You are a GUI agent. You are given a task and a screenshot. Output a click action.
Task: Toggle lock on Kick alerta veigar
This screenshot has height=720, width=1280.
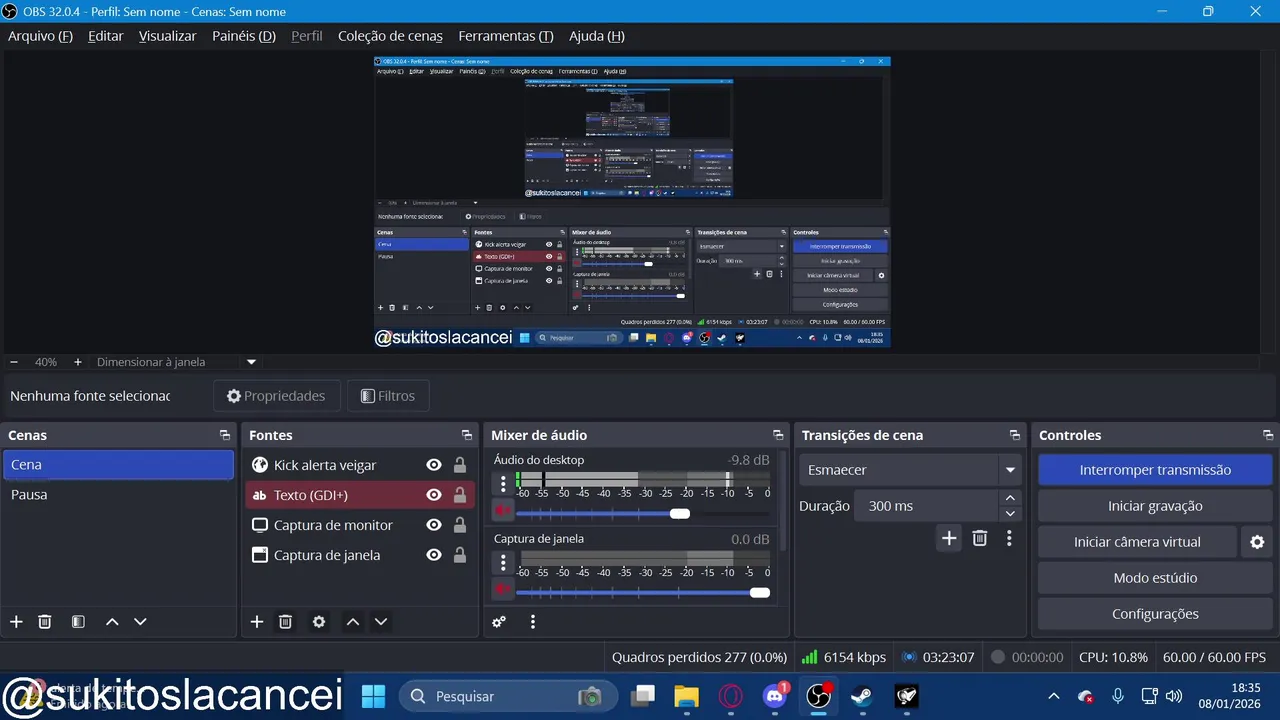tap(460, 465)
